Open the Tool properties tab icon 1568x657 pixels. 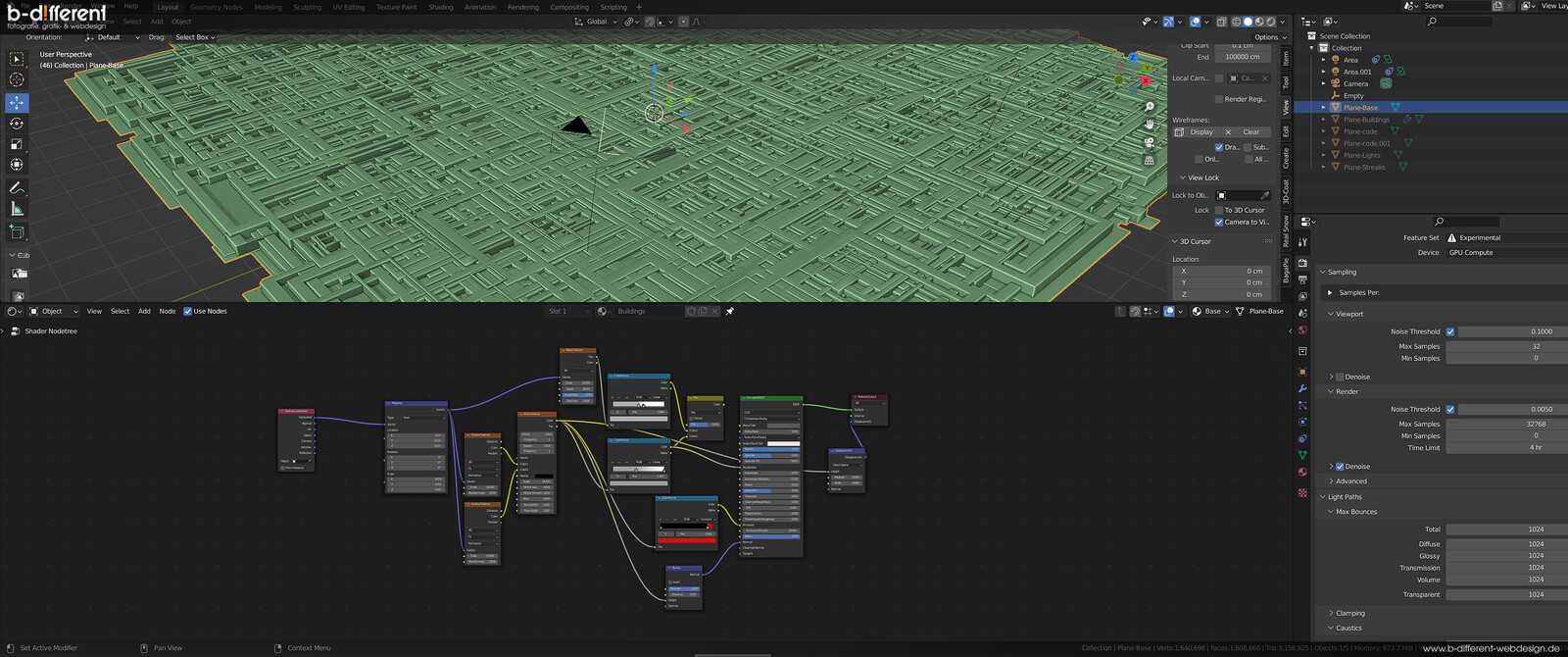click(1302, 241)
